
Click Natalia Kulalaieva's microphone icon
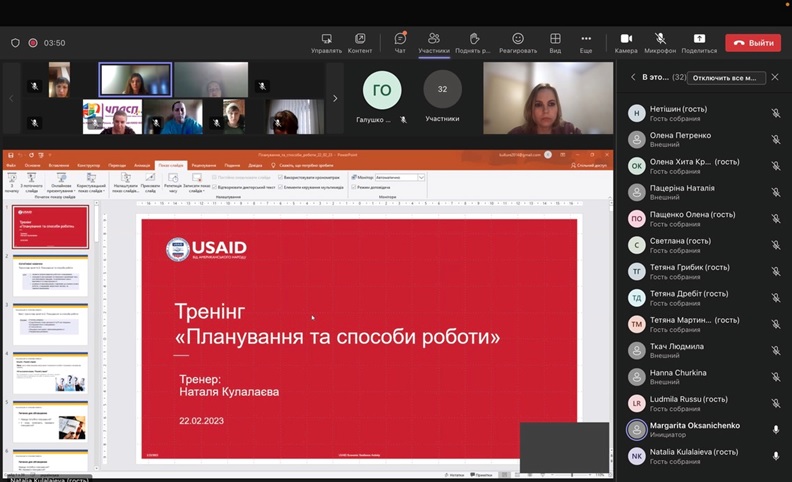coord(776,456)
